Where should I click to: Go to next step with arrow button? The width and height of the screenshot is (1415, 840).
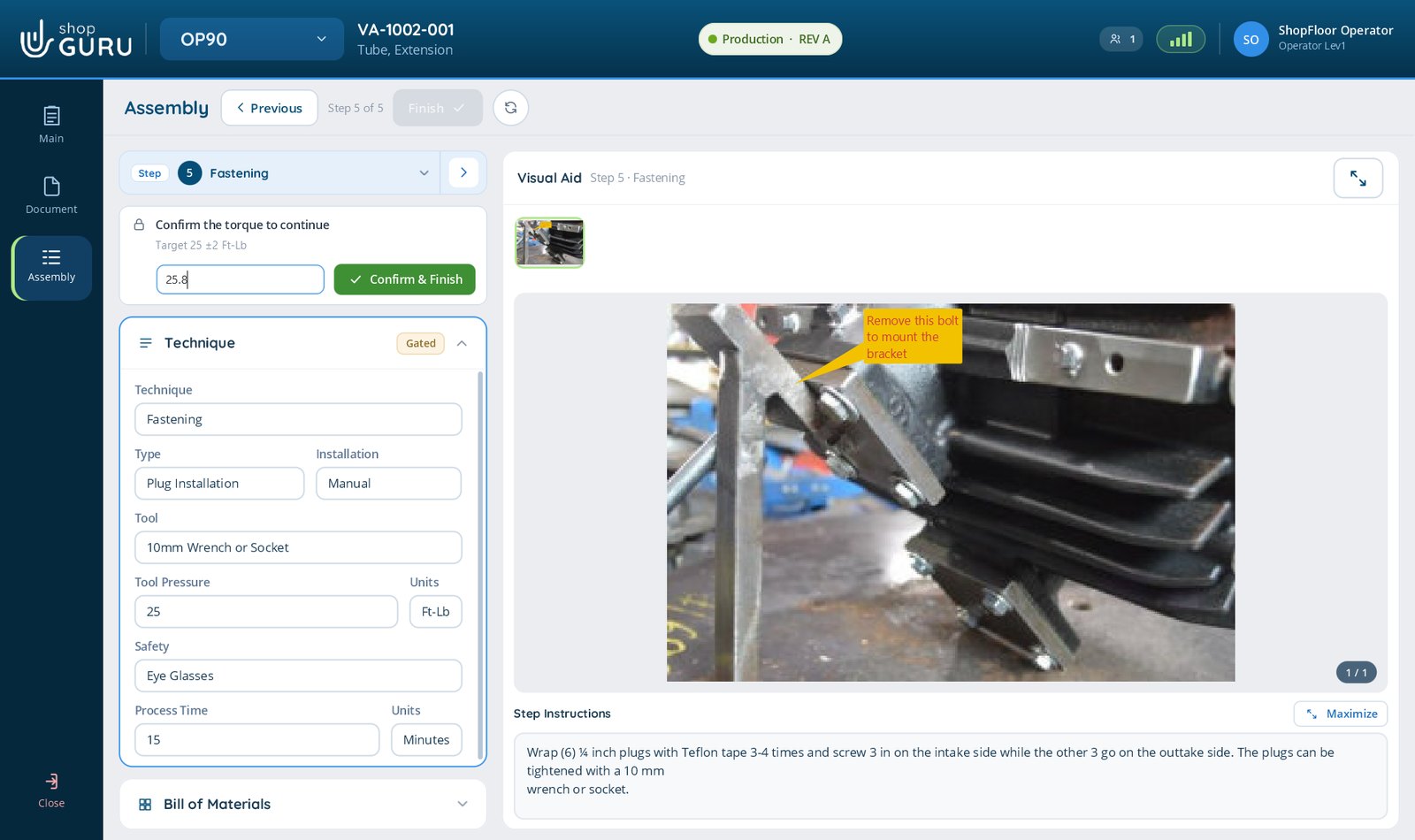(x=463, y=172)
